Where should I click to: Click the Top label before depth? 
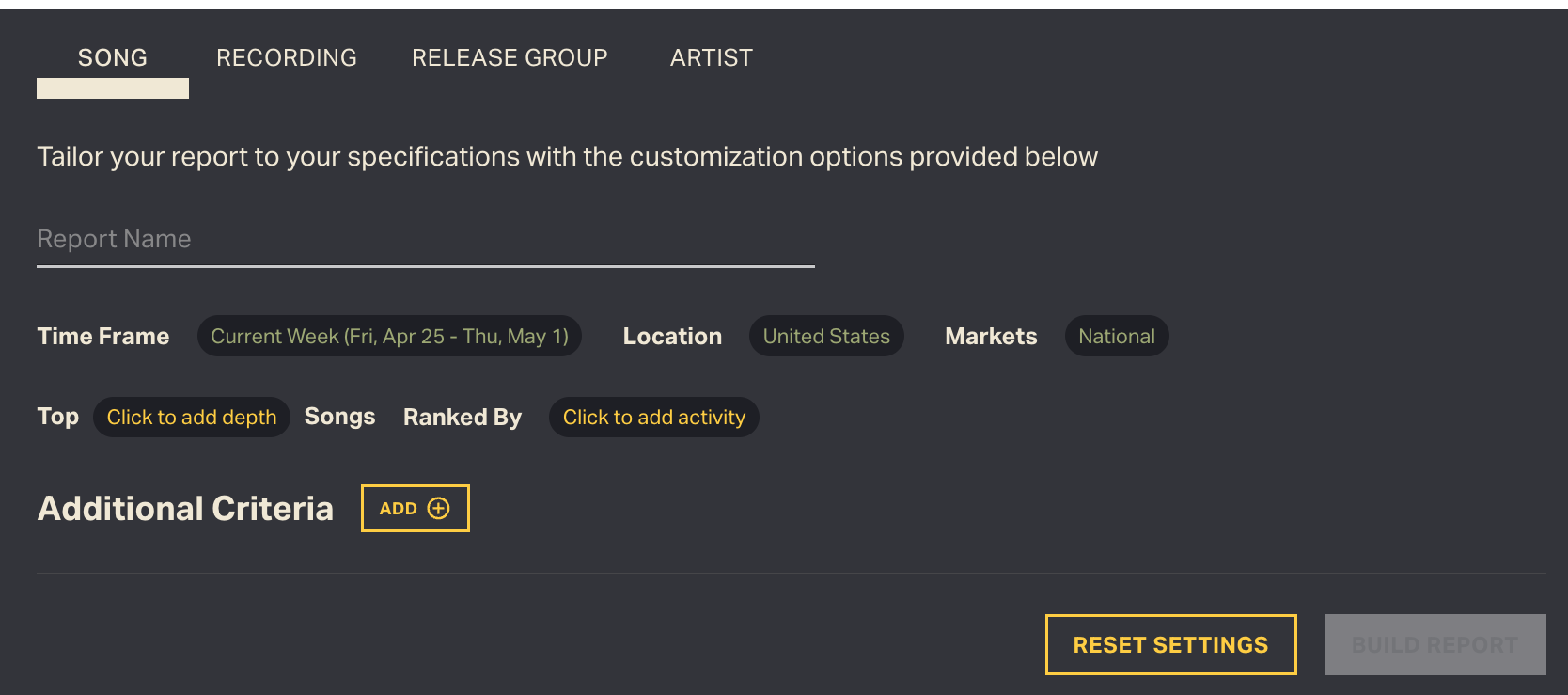coord(58,417)
